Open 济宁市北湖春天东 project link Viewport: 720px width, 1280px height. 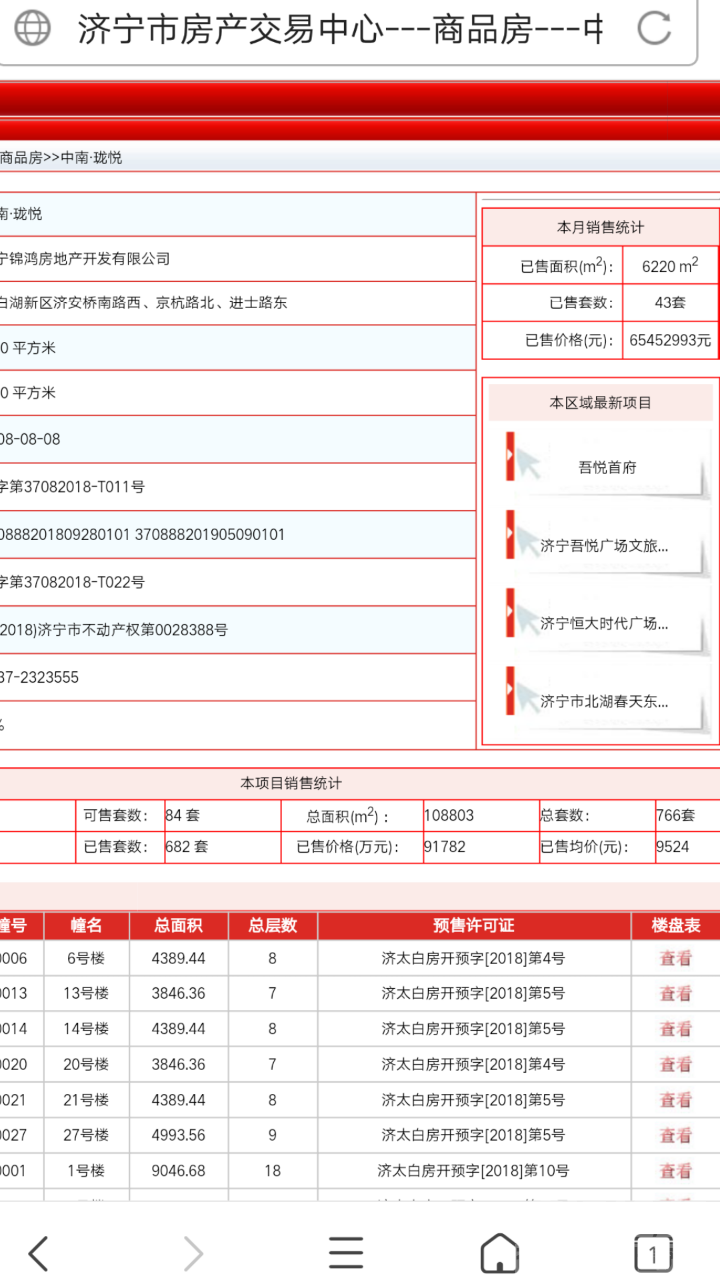(604, 701)
